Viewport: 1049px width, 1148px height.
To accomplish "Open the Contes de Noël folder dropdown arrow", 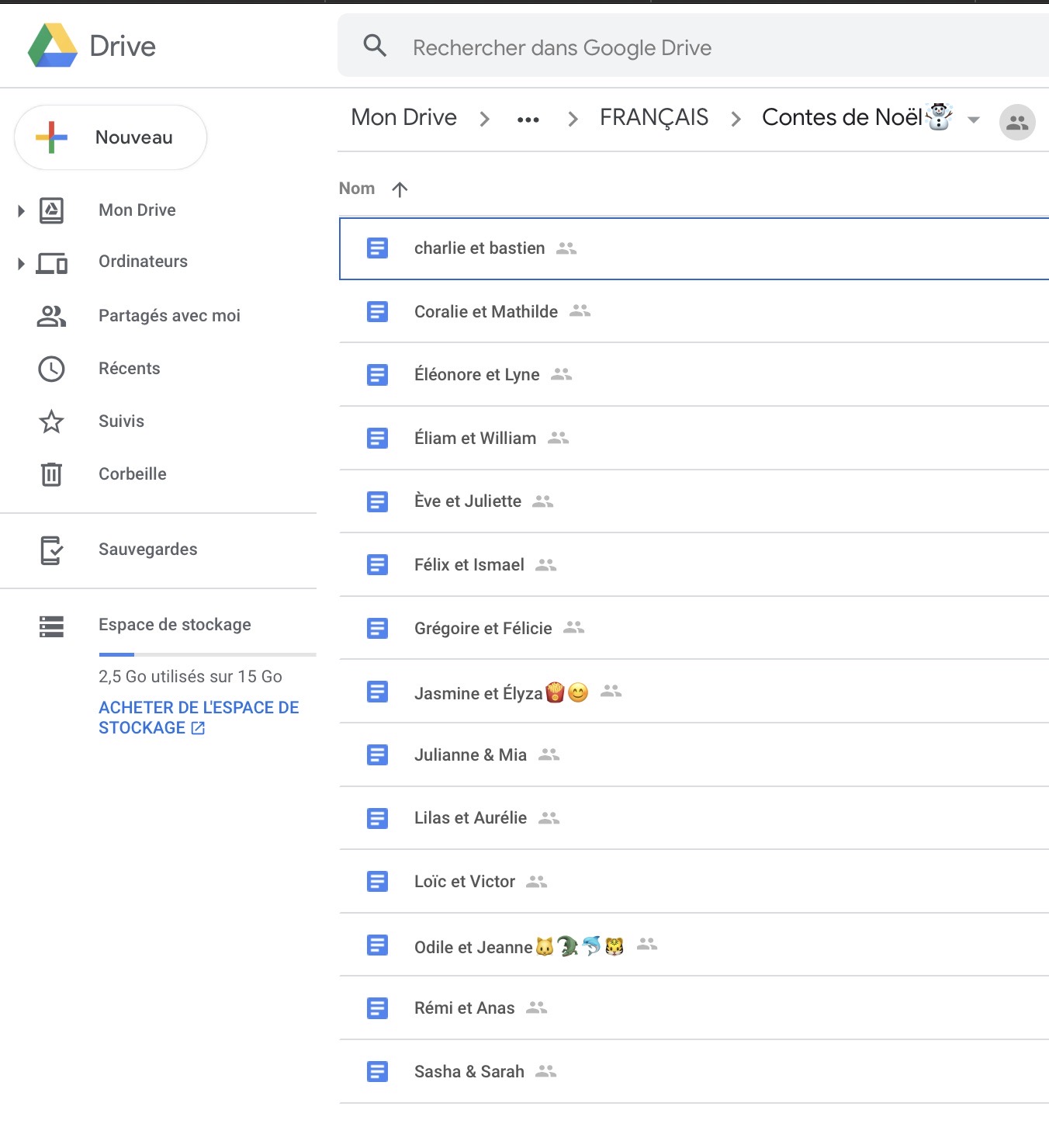I will 974,120.
